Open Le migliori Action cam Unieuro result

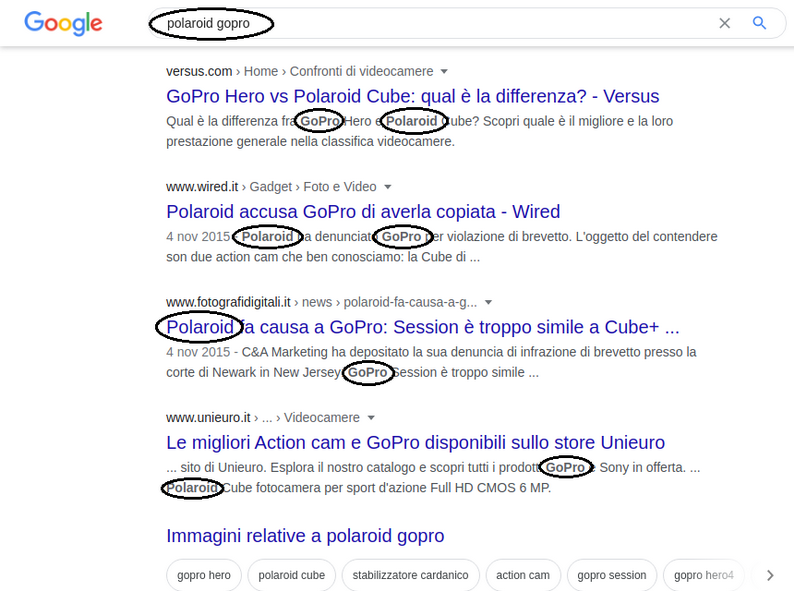[415, 443]
